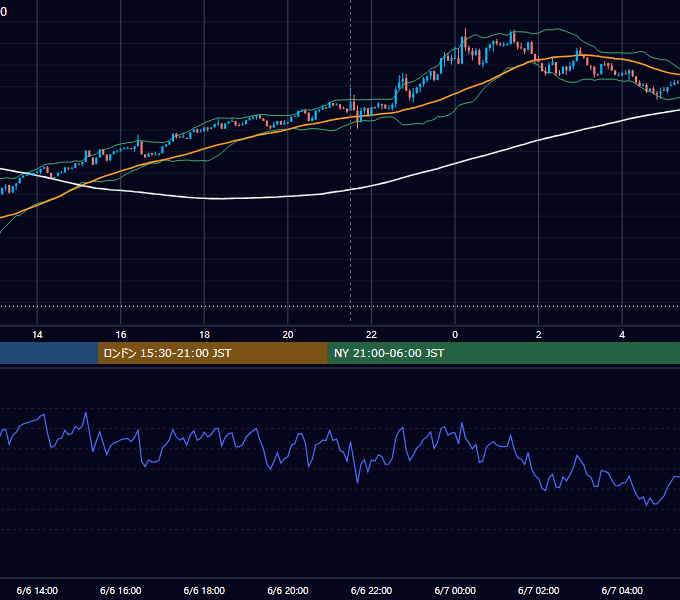Click hour label 14 on price chart axis
Viewport: 680px width, 600px height.
tap(37, 335)
